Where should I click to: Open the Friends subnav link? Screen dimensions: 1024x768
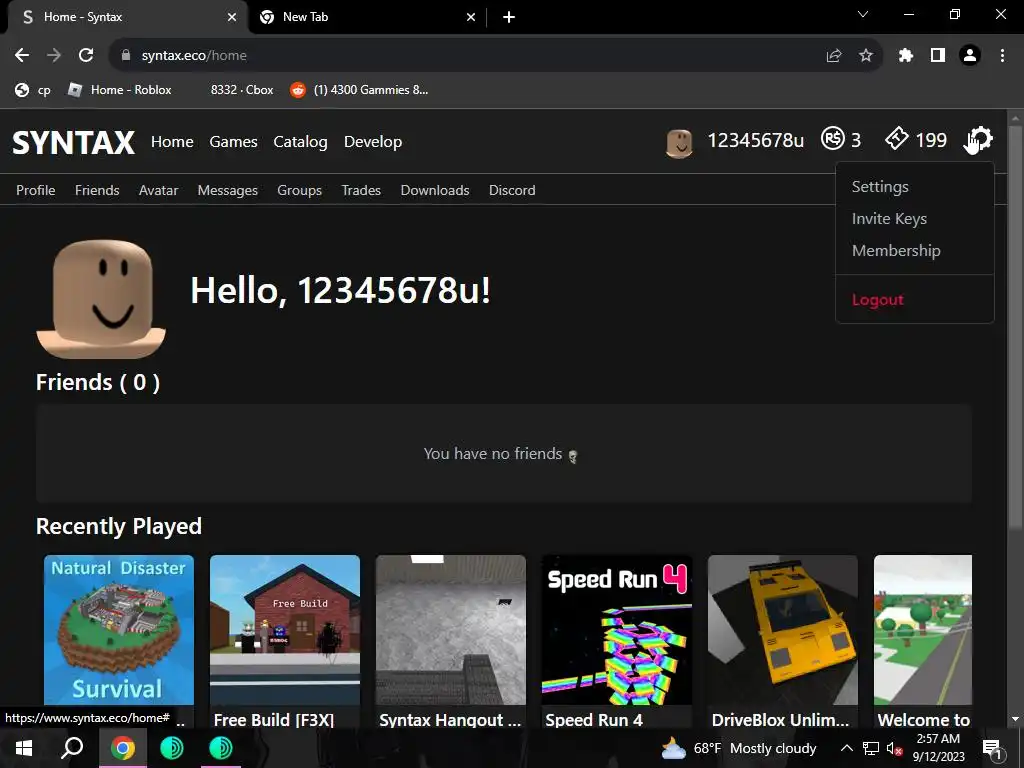click(x=97, y=190)
